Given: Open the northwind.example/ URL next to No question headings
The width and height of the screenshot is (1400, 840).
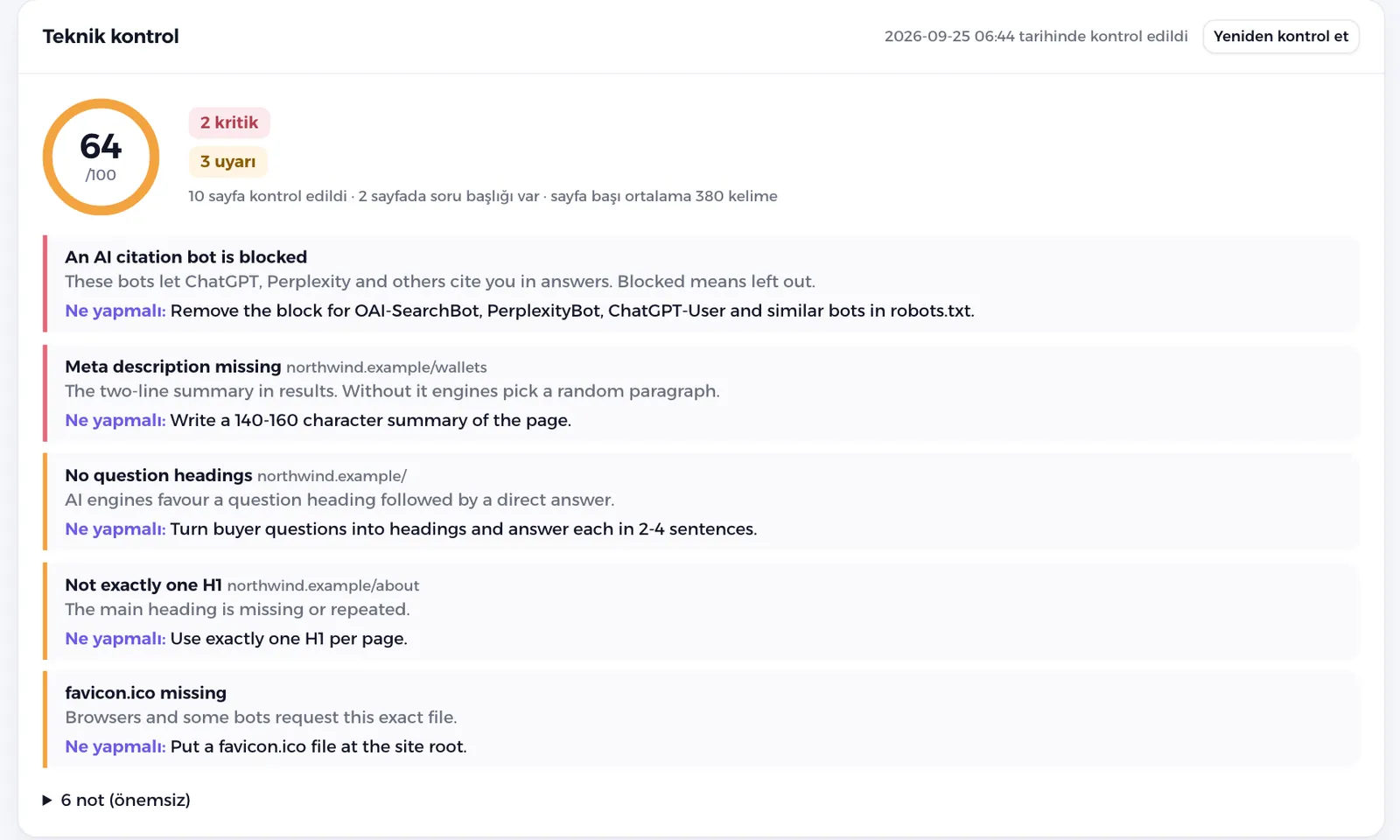Looking at the screenshot, I should pos(332,476).
